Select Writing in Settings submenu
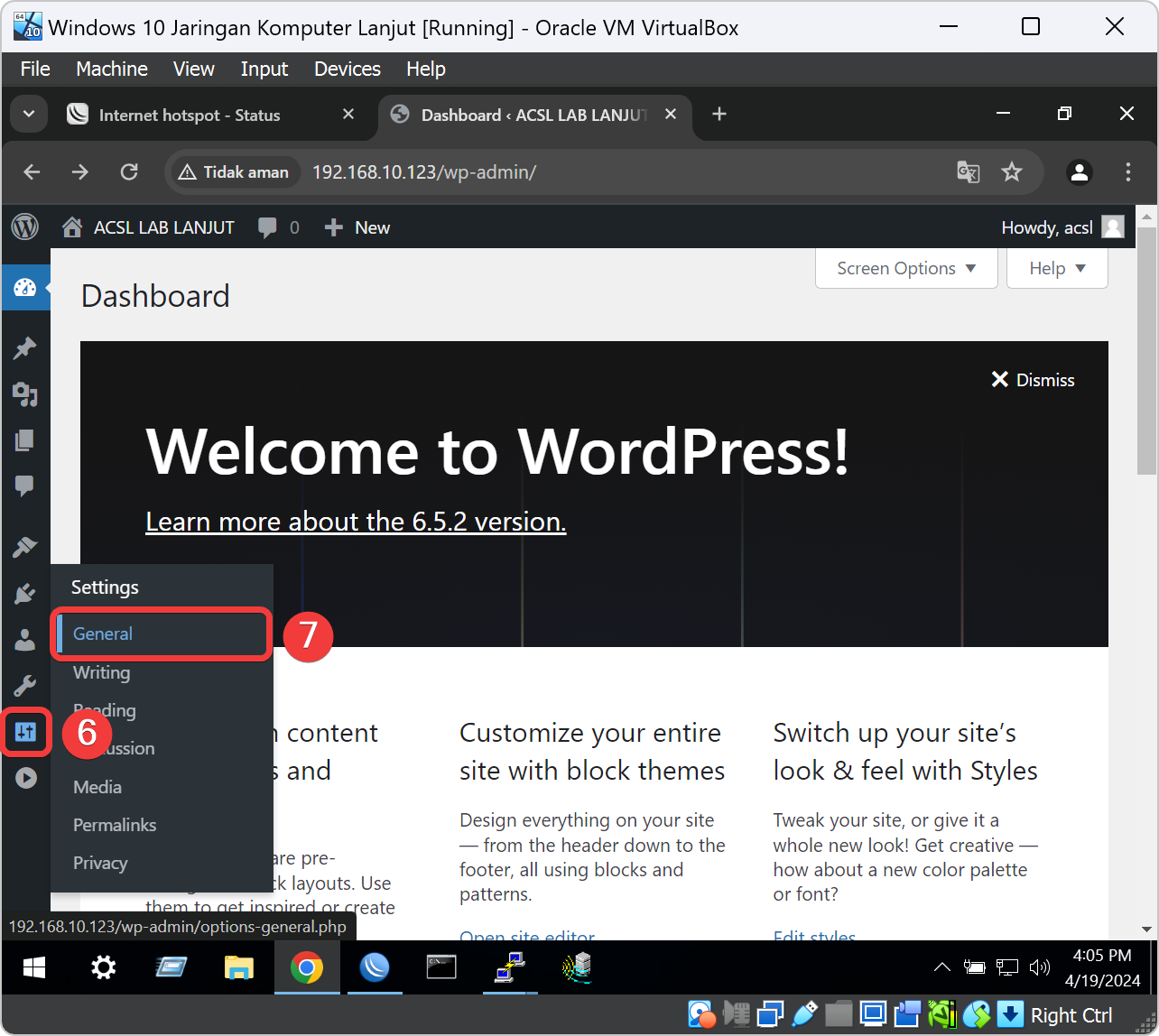1159x1036 pixels. [101, 672]
